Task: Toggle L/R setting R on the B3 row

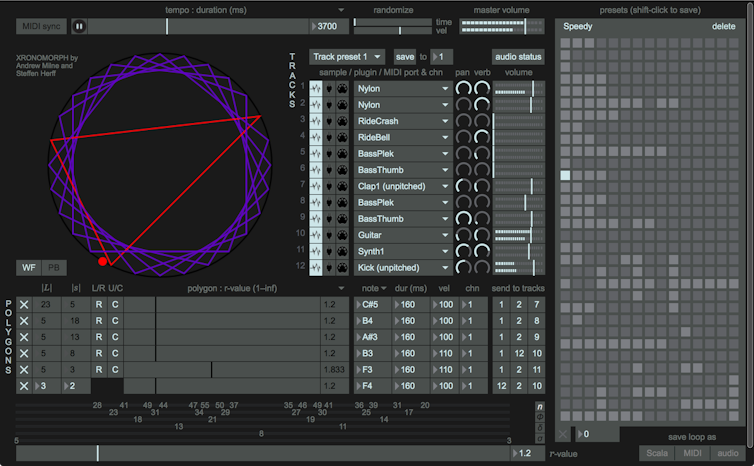Action: [99, 353]
